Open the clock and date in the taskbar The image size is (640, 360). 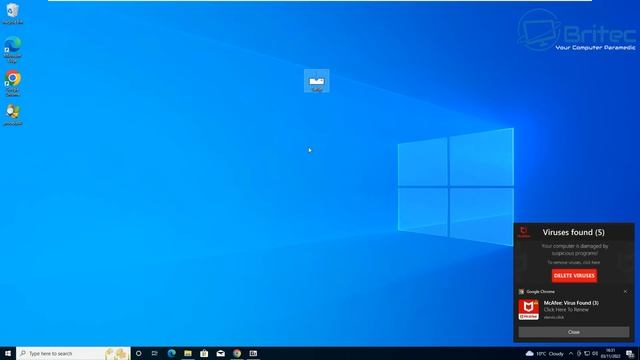[611, 353]
